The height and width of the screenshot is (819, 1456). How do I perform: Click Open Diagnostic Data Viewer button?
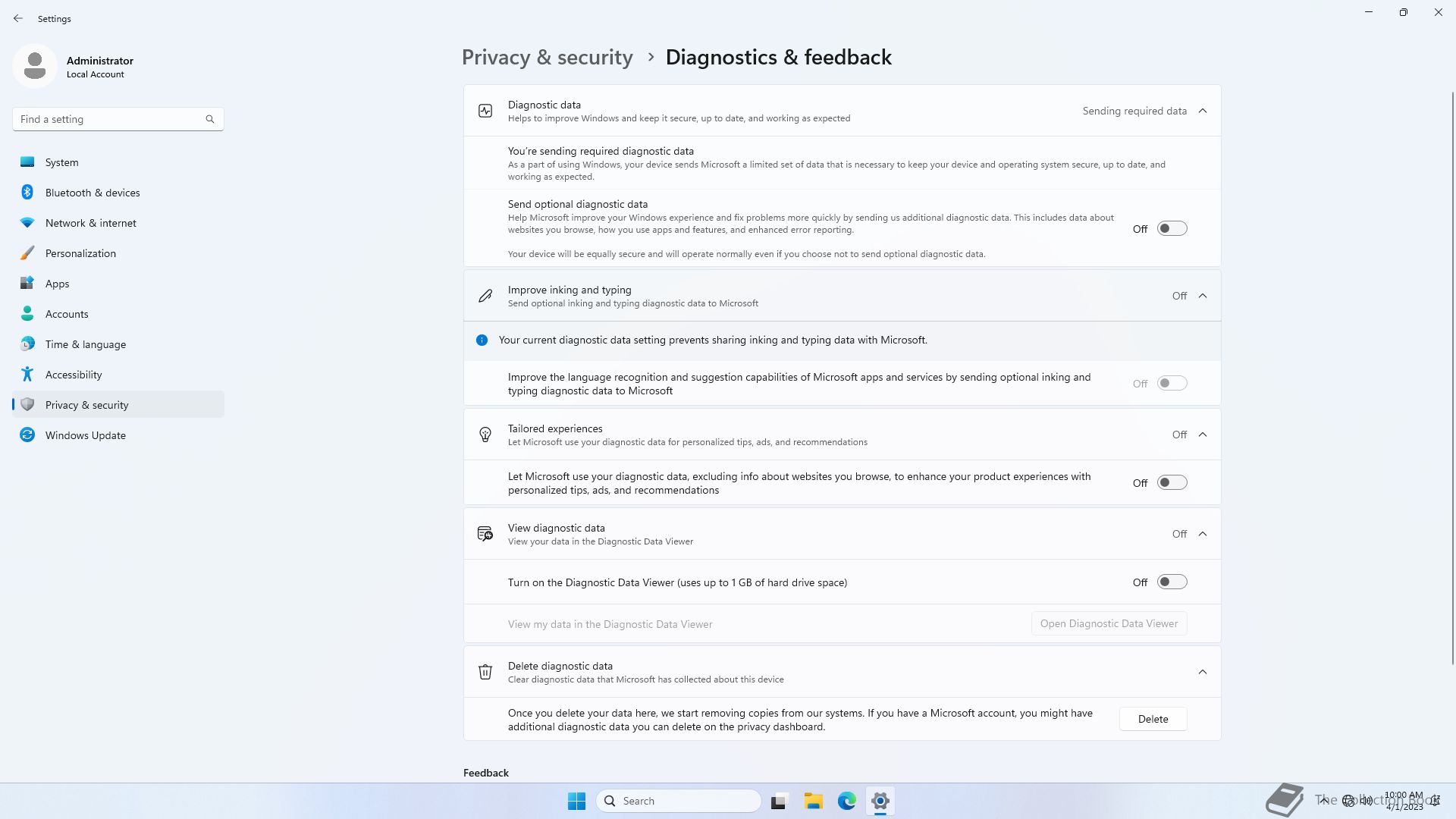click(x=1109, y=624)
